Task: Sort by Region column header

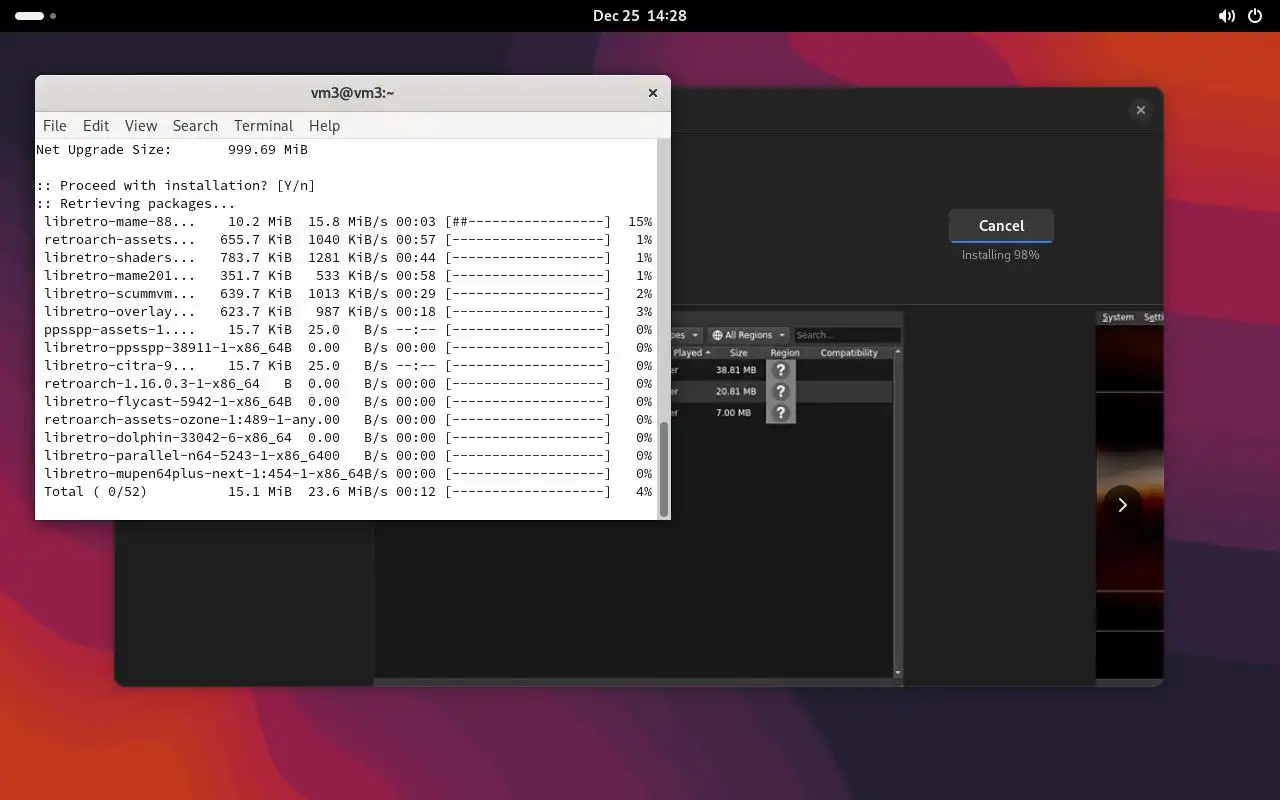Action: coord(785,352)
